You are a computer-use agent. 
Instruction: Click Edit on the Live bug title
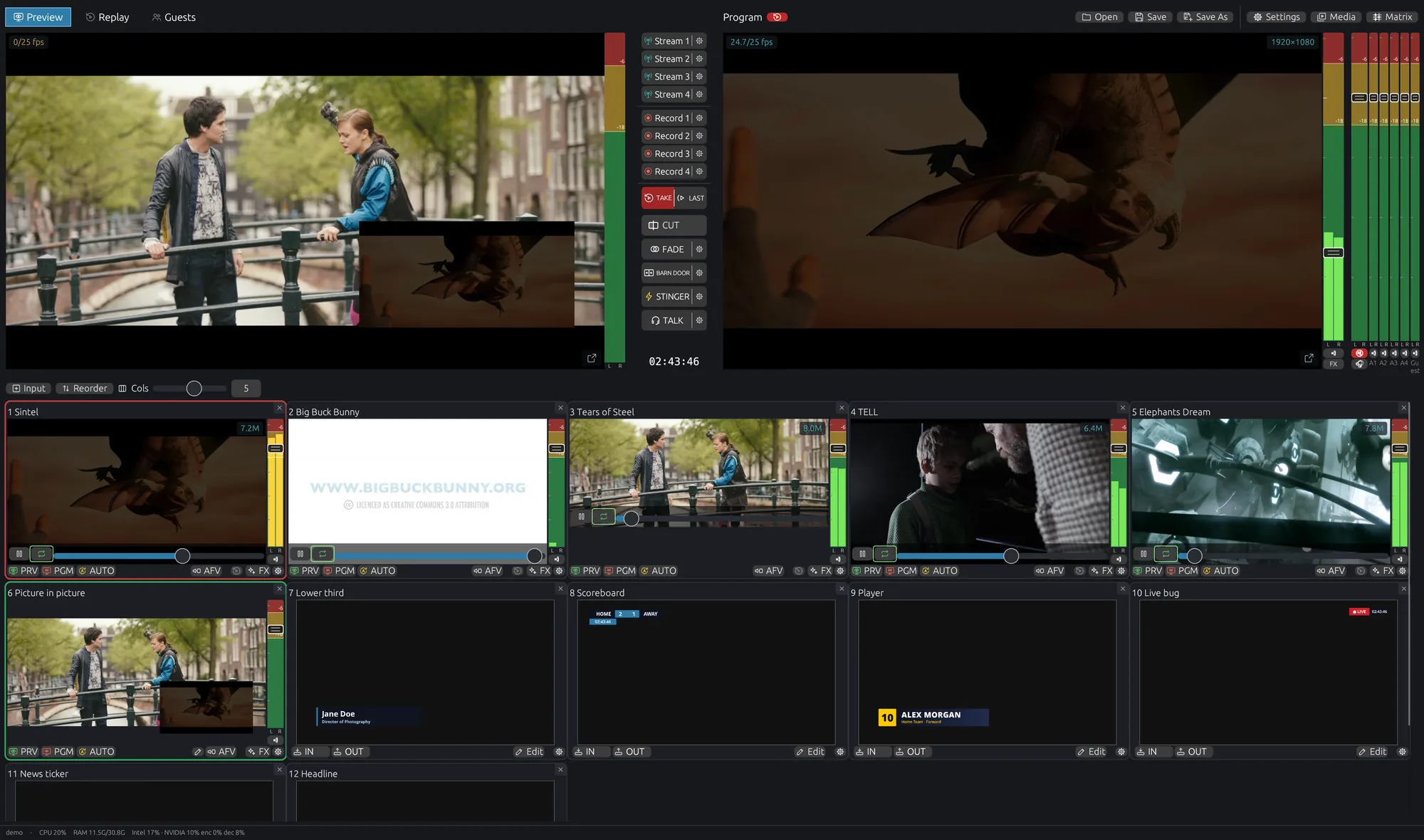point(1372,752)
